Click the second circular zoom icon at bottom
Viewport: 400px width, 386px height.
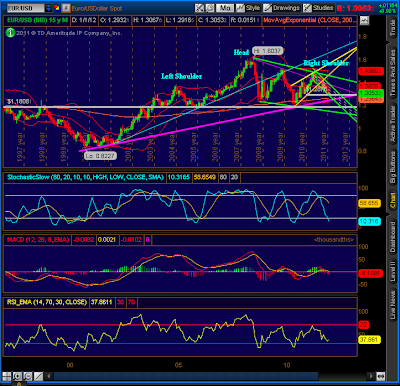tap(27, 376)
